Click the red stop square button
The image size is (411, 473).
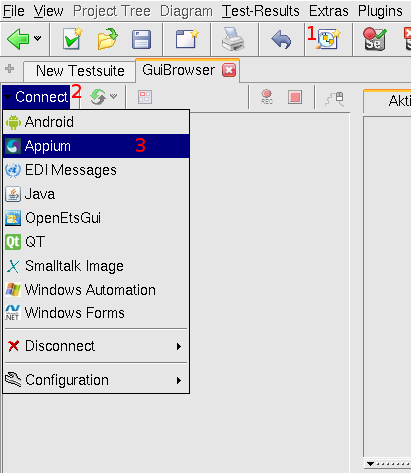(295, 97)
